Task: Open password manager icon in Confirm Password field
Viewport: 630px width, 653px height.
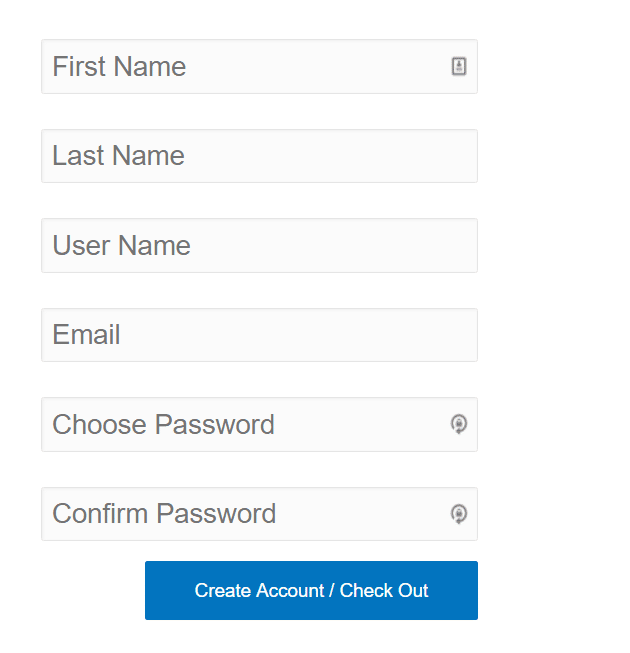Action: [459, 514]
